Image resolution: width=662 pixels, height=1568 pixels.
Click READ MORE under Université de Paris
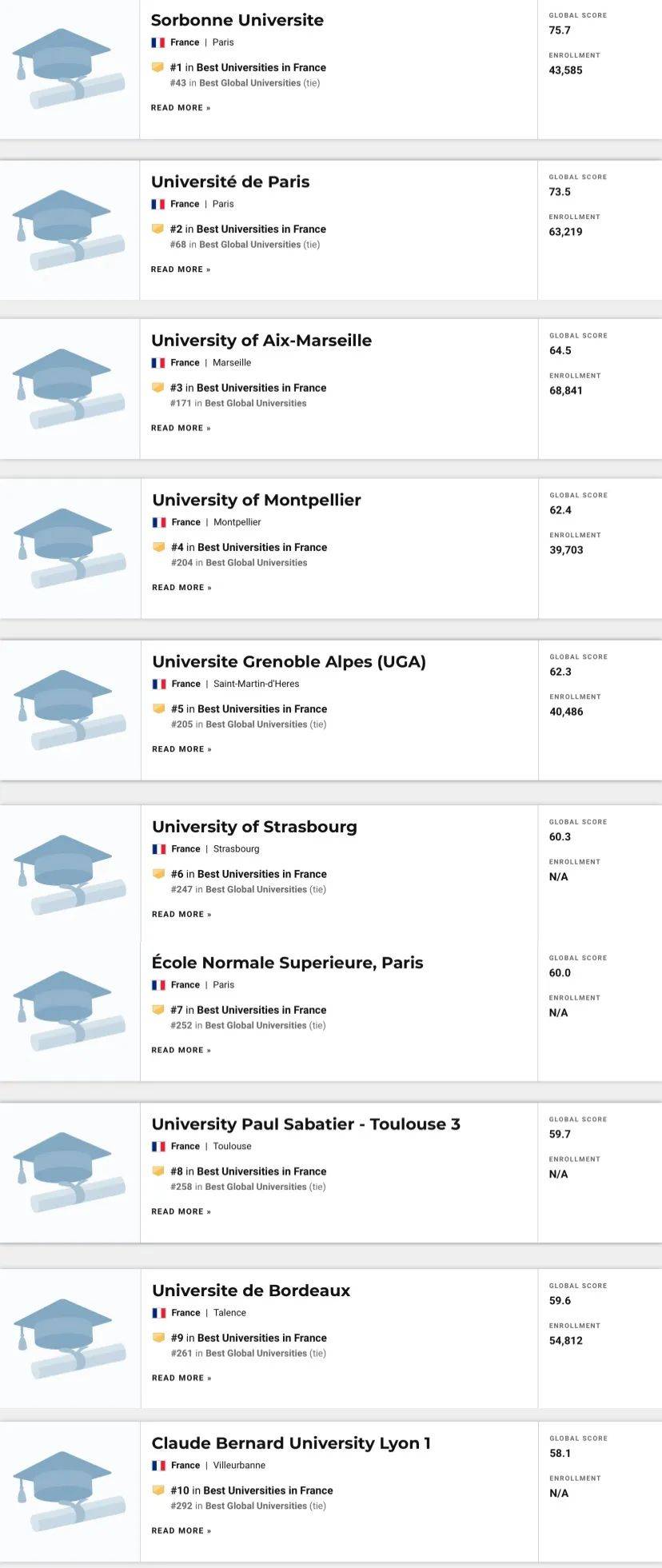pos(181,269)
